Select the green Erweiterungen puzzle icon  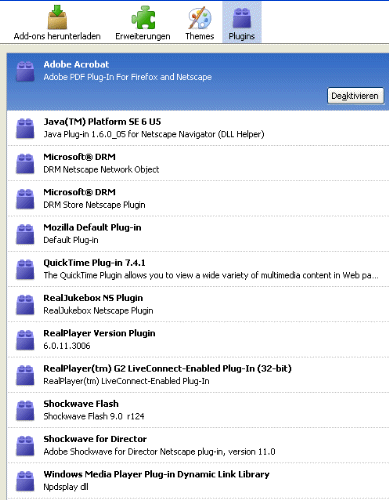143,17
